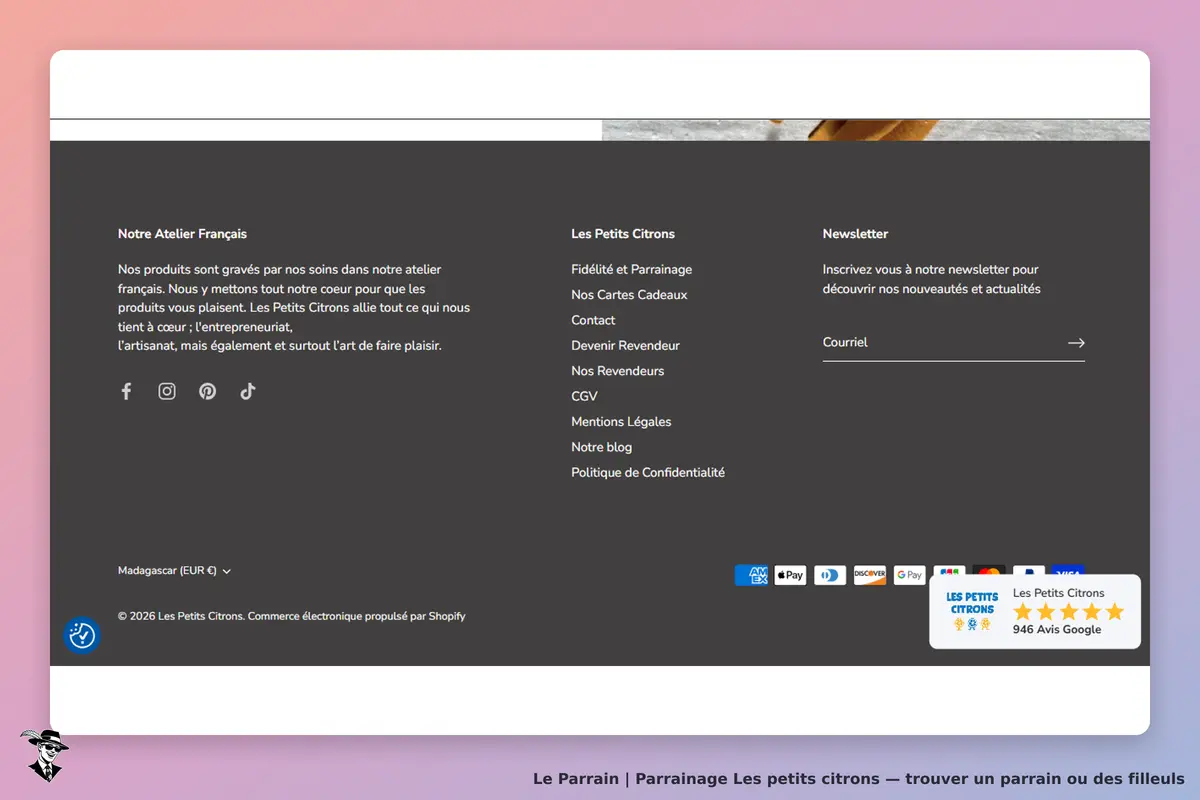This screenshot has width=1200, height=800.
Task: Visit the Notre blog link
Action: 601,447
